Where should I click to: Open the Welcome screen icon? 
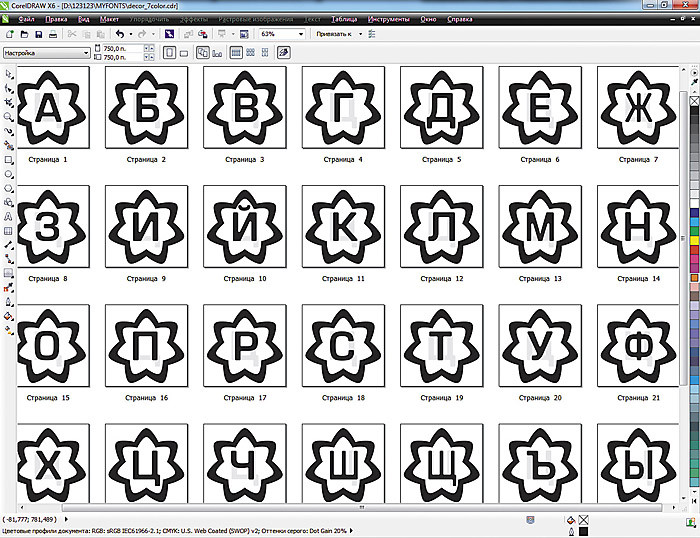(x=244, y=34)
